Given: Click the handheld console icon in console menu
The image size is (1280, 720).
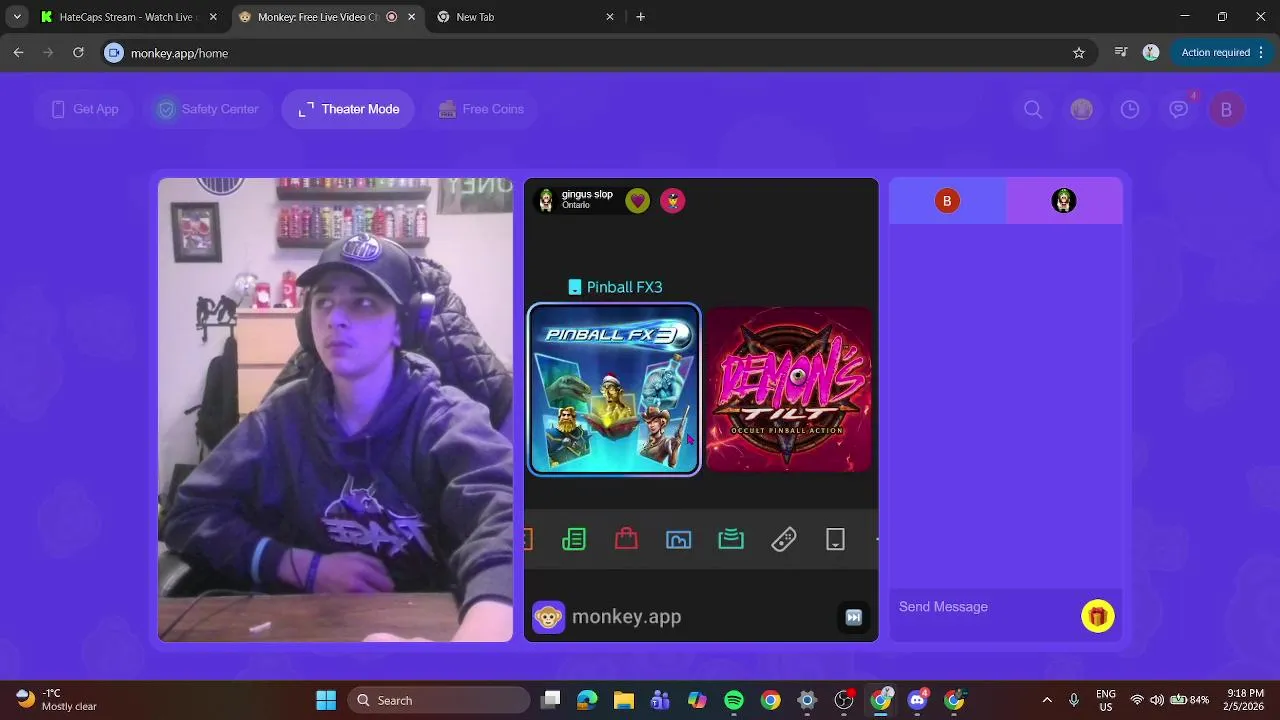Looking at the screenshot, I should [x=836, y=540].
